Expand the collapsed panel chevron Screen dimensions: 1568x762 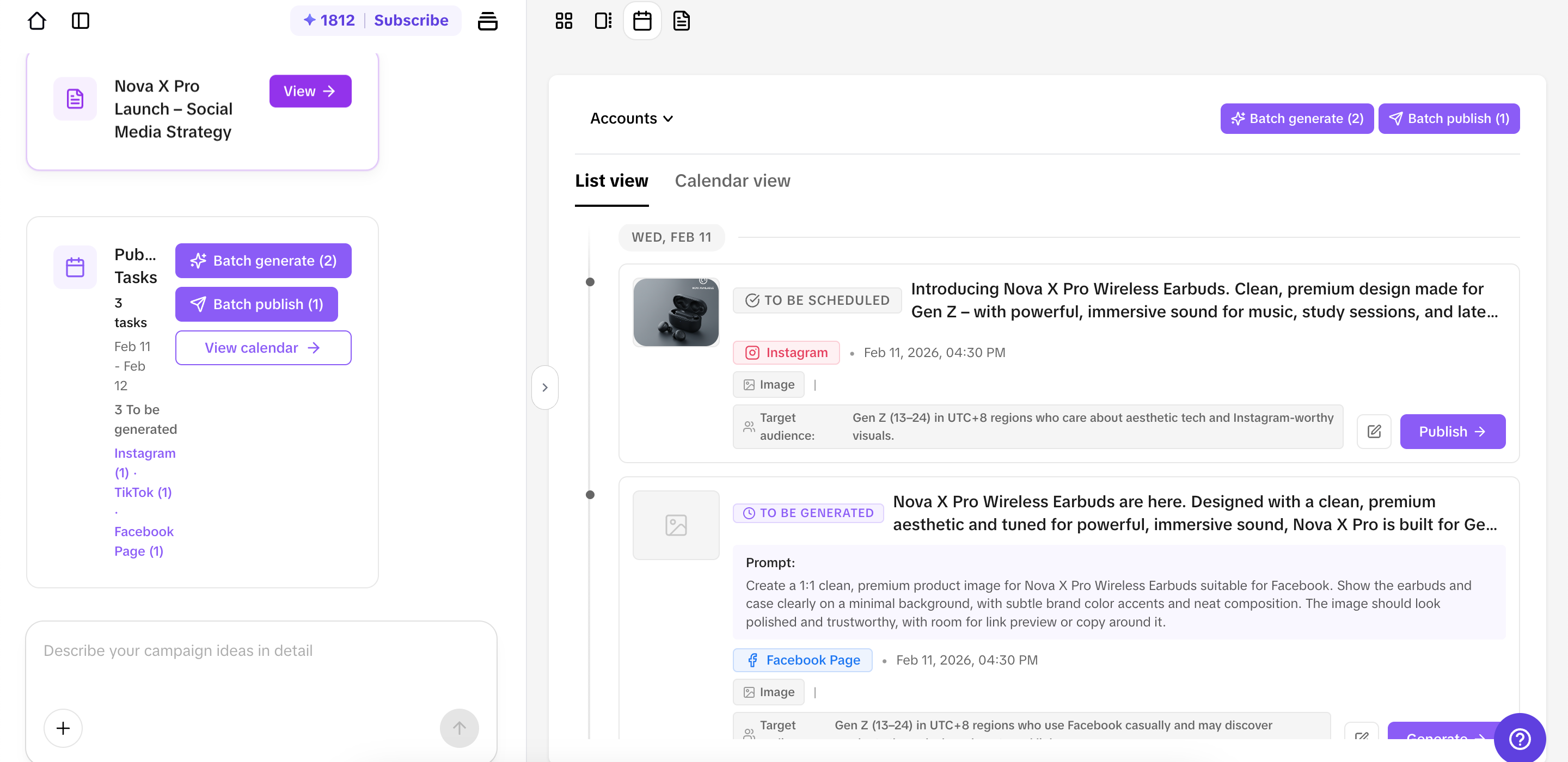pyautogui.click(x=545, y=386)
